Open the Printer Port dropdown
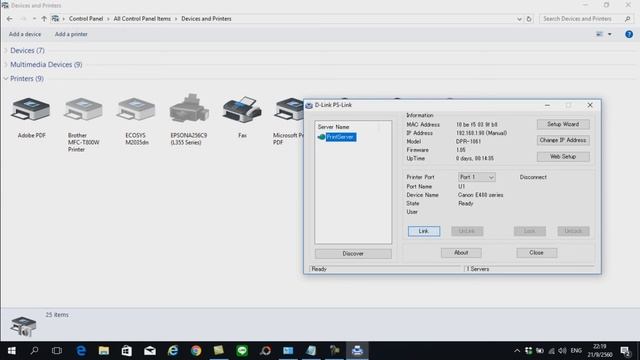This screenshot has height=360, width=640. [x=476, y=177]
